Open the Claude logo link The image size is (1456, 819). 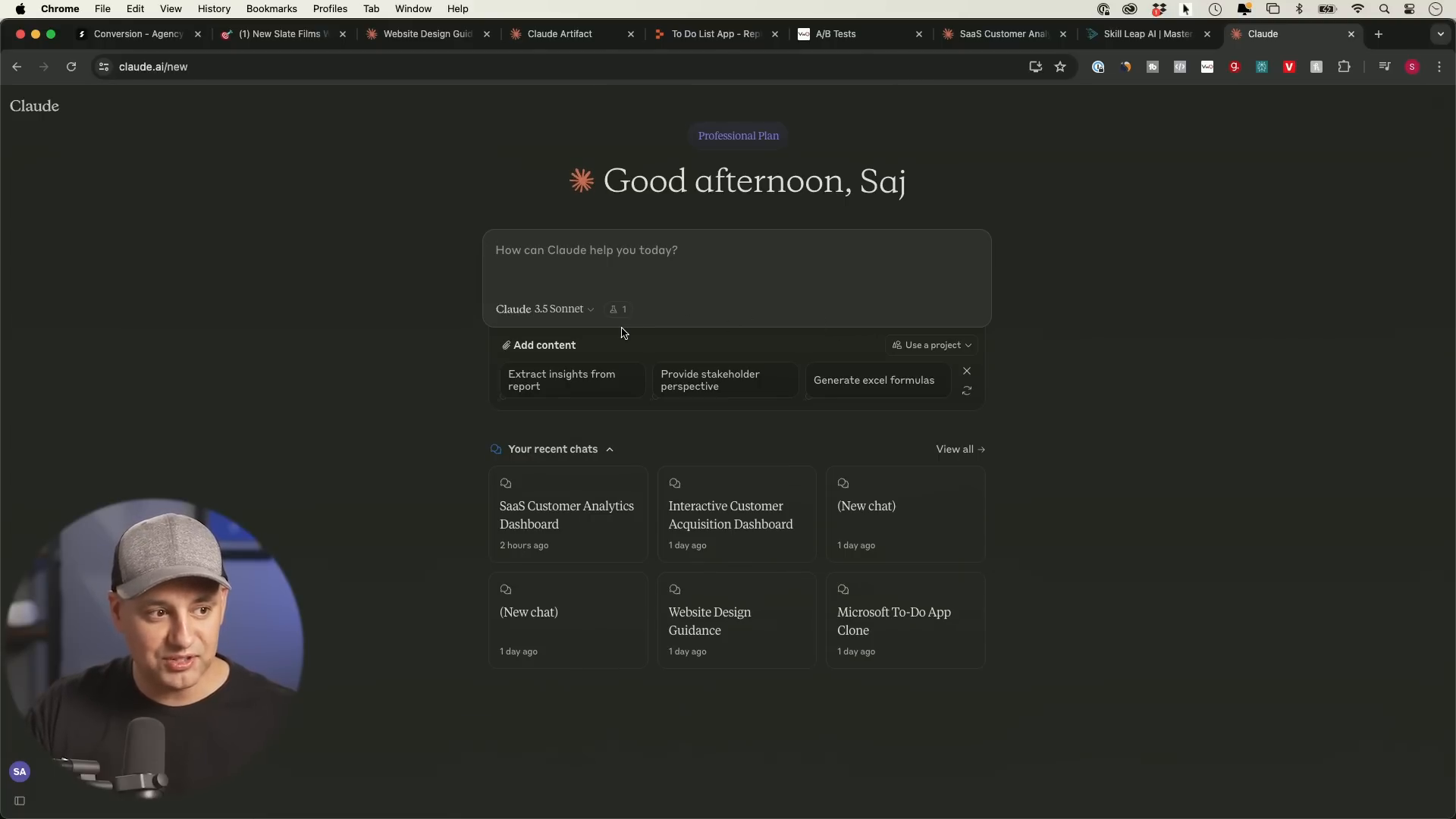point(34,106)
